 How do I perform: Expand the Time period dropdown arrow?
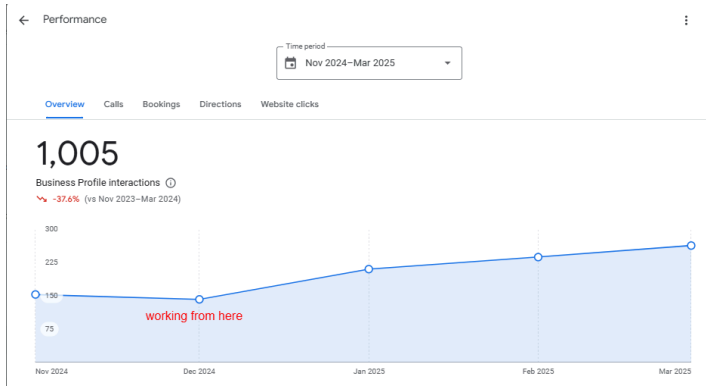pyautogui.click(x=448, y=63)
